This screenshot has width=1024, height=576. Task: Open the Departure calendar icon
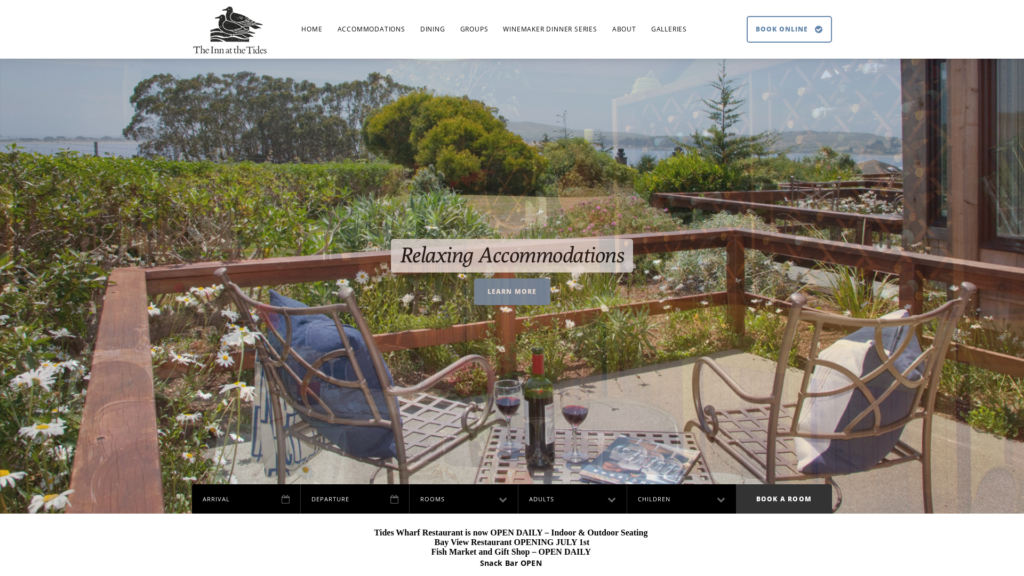pos(394,499)
